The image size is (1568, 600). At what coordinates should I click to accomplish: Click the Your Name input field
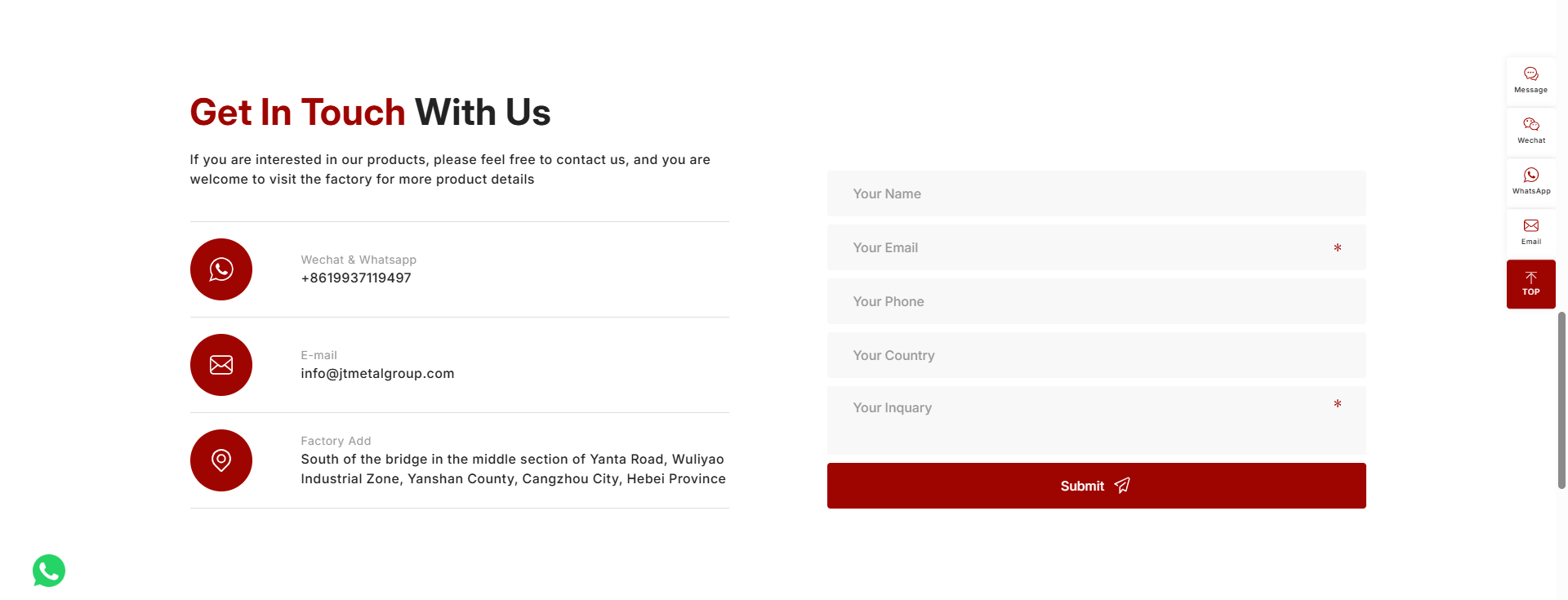click(1096, 193)
